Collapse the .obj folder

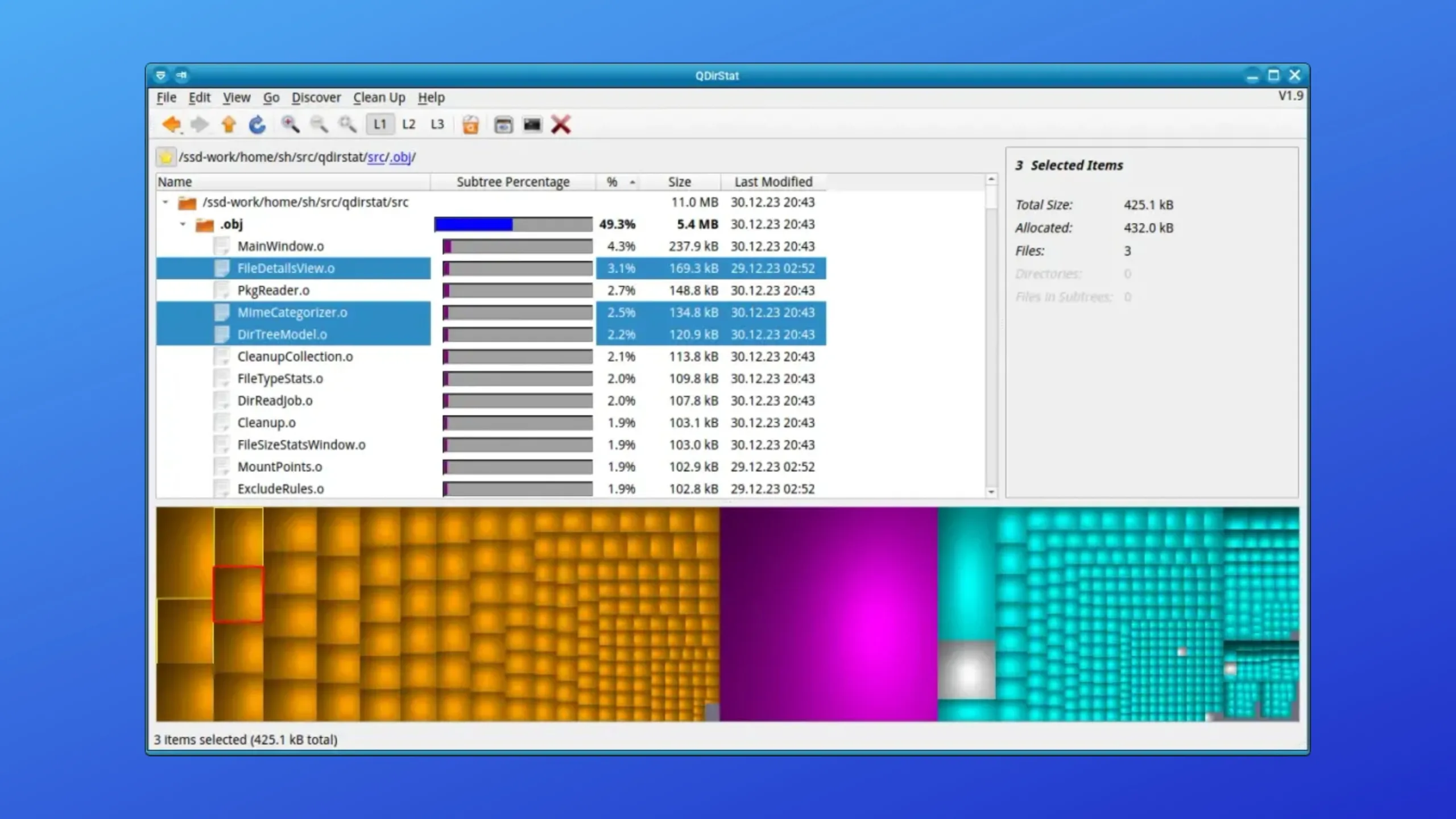tap(183, 224)
